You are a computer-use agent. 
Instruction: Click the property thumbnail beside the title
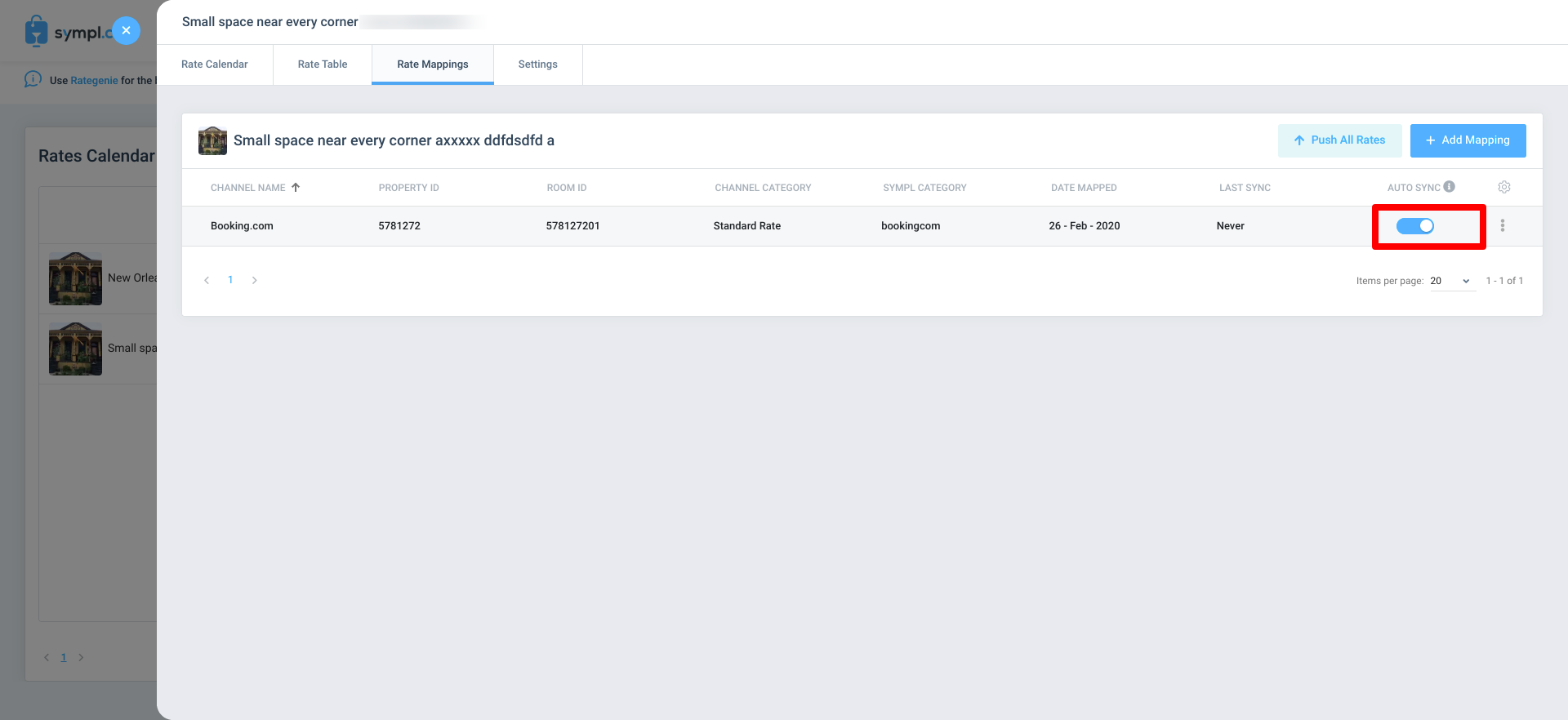coord(212,140)
